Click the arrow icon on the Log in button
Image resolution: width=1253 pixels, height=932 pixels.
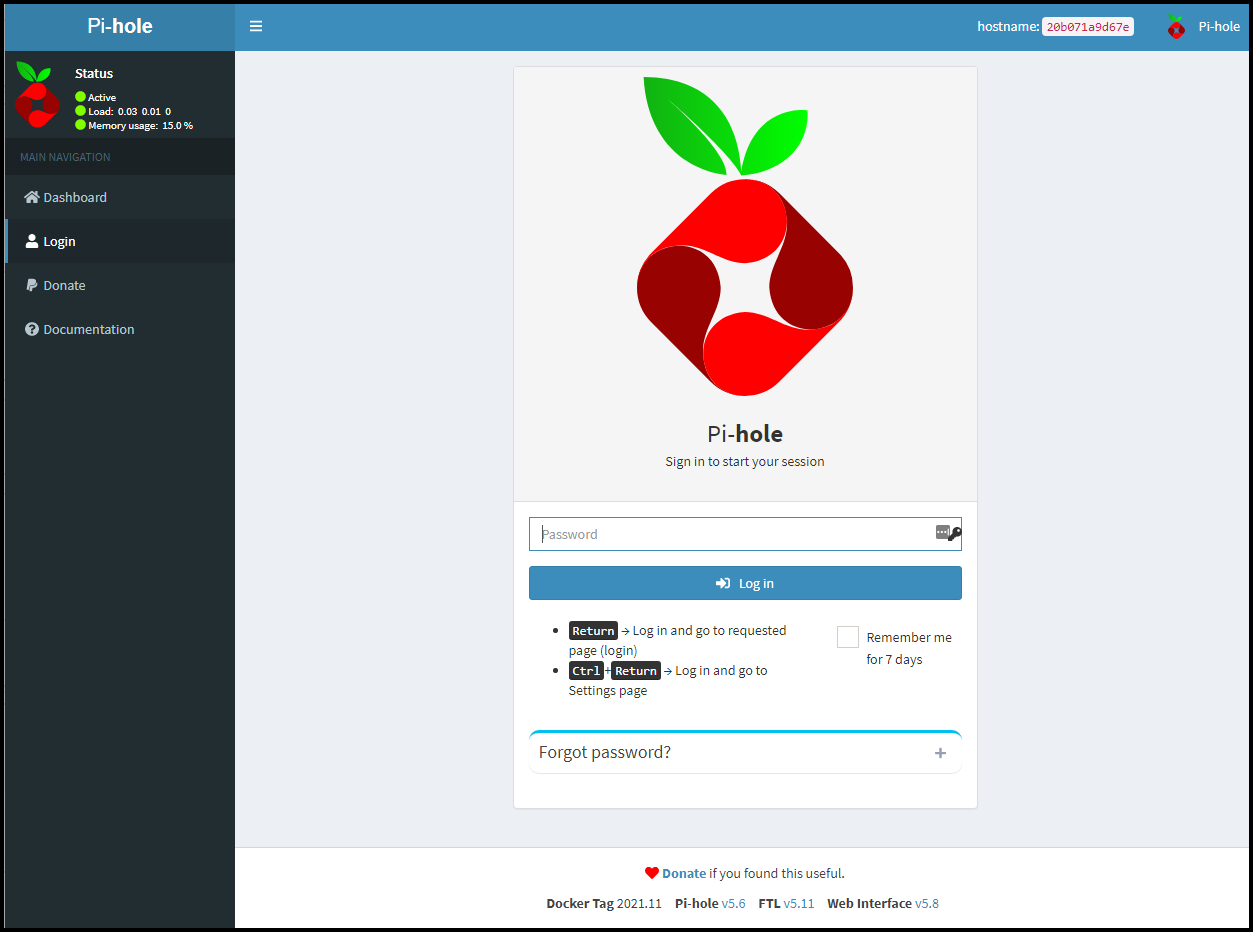tap(720, 583)
